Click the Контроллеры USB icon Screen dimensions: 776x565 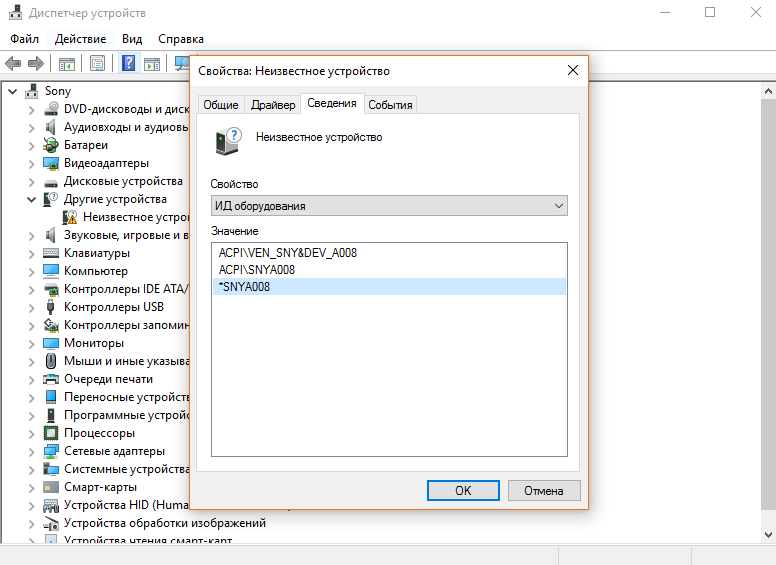[x=51, y=307]
